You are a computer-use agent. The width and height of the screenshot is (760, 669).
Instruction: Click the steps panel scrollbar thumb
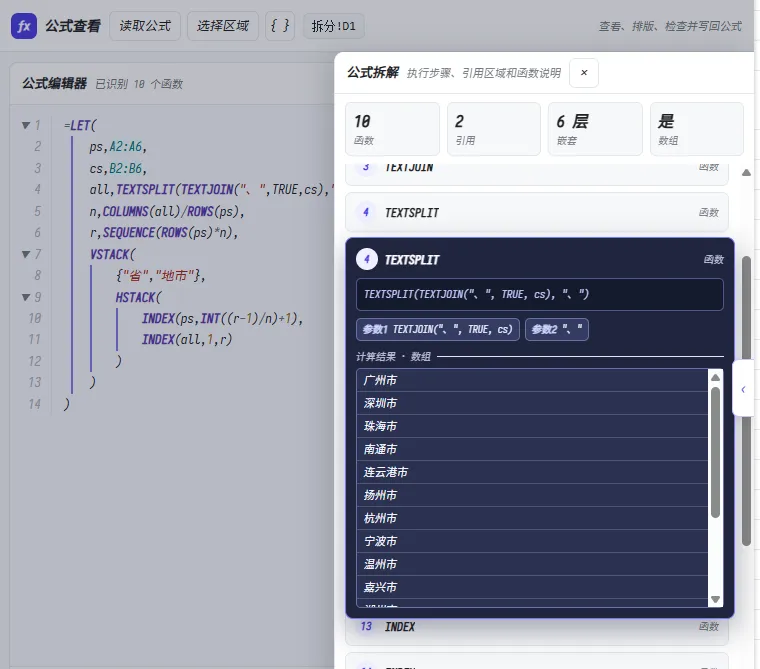[x=746, y=401]
